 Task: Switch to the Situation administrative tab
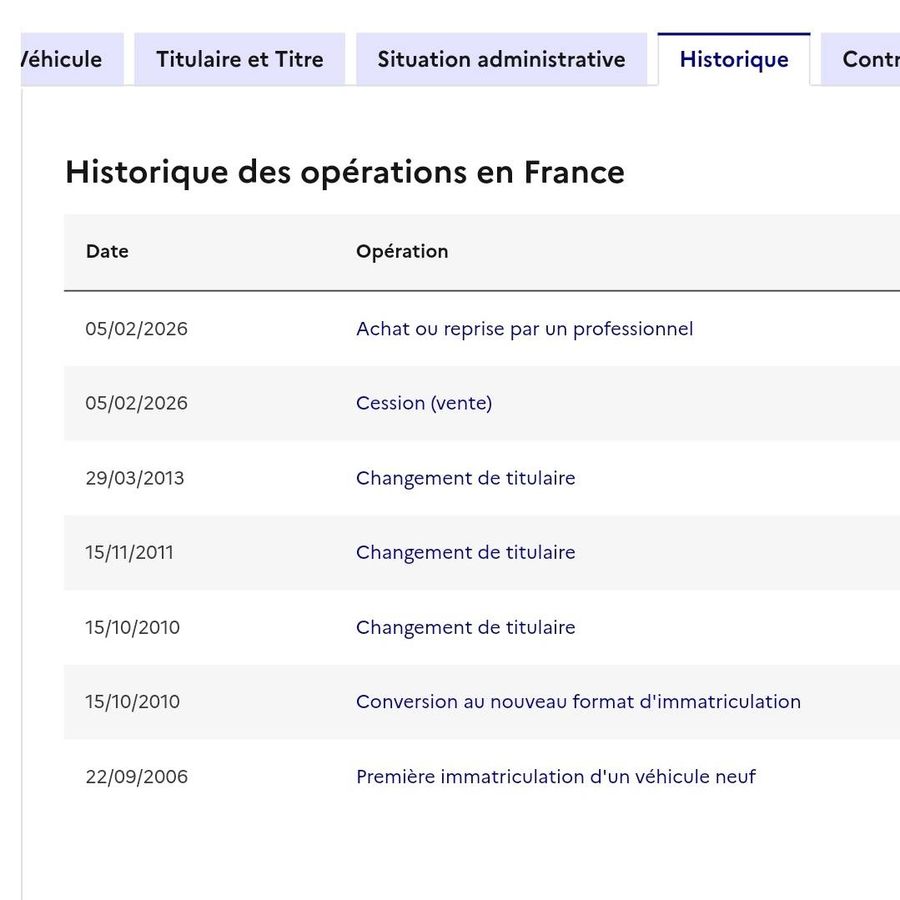pyautogui.click(x=501, y=59)
